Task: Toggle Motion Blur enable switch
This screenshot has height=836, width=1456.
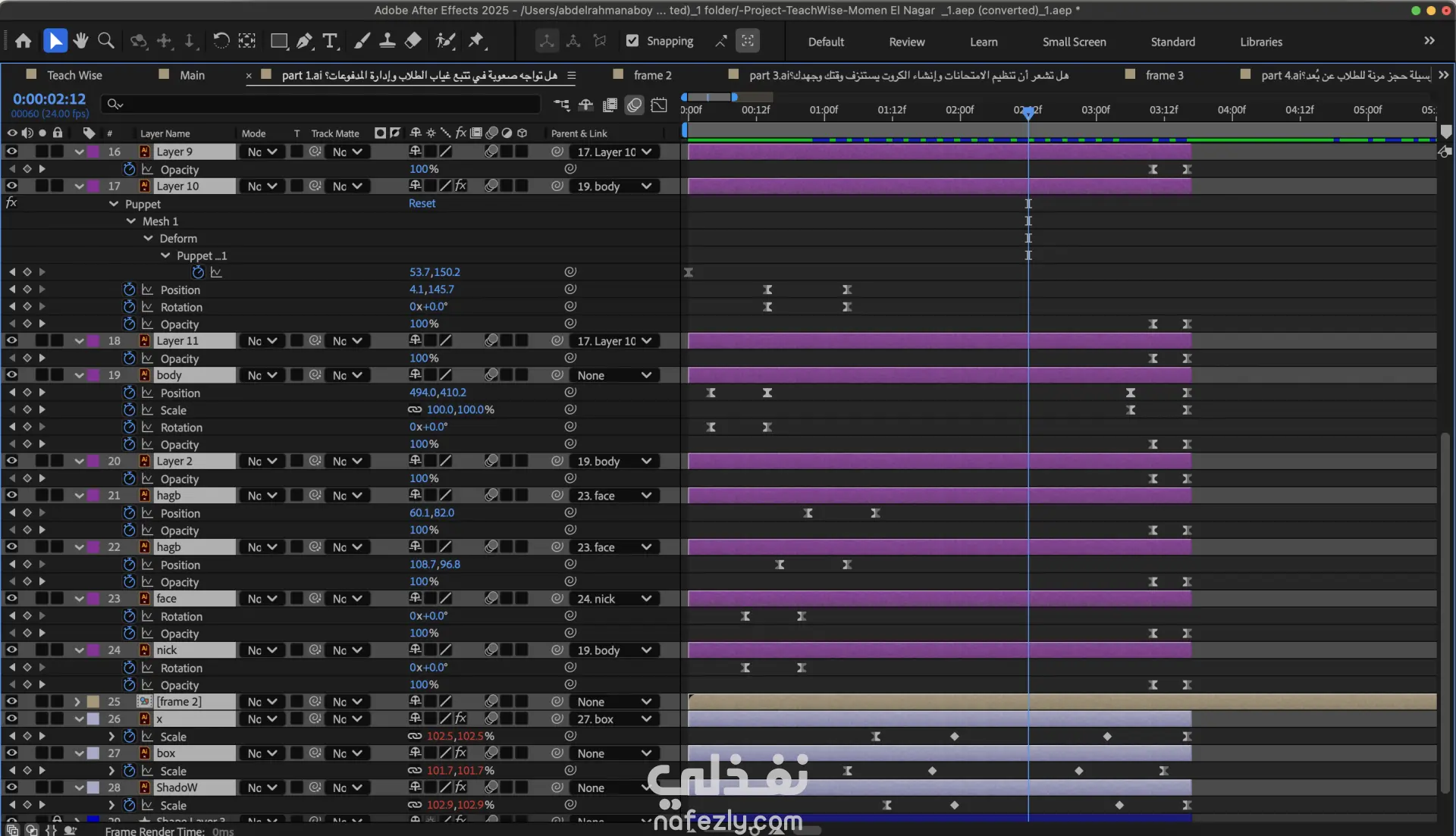Action: point(635,105)
